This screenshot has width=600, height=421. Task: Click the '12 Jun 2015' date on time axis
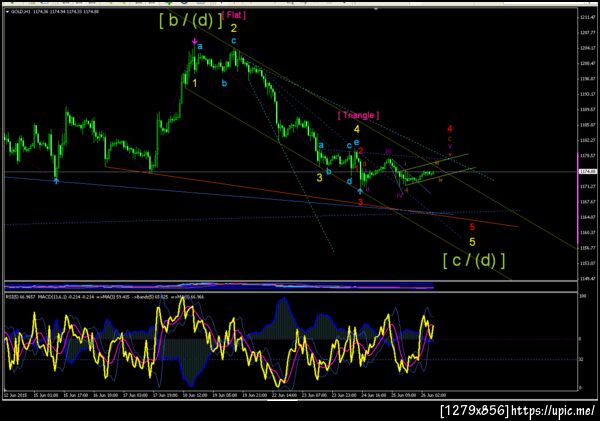[x=16, y=395]
